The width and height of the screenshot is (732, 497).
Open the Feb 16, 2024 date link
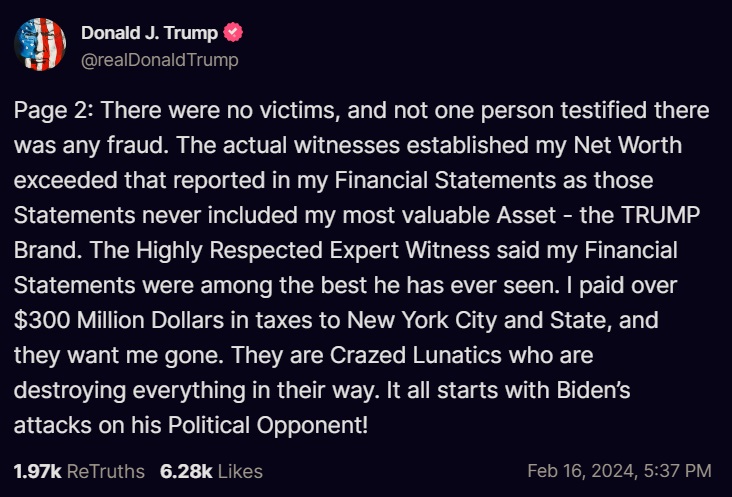(581, 471)
